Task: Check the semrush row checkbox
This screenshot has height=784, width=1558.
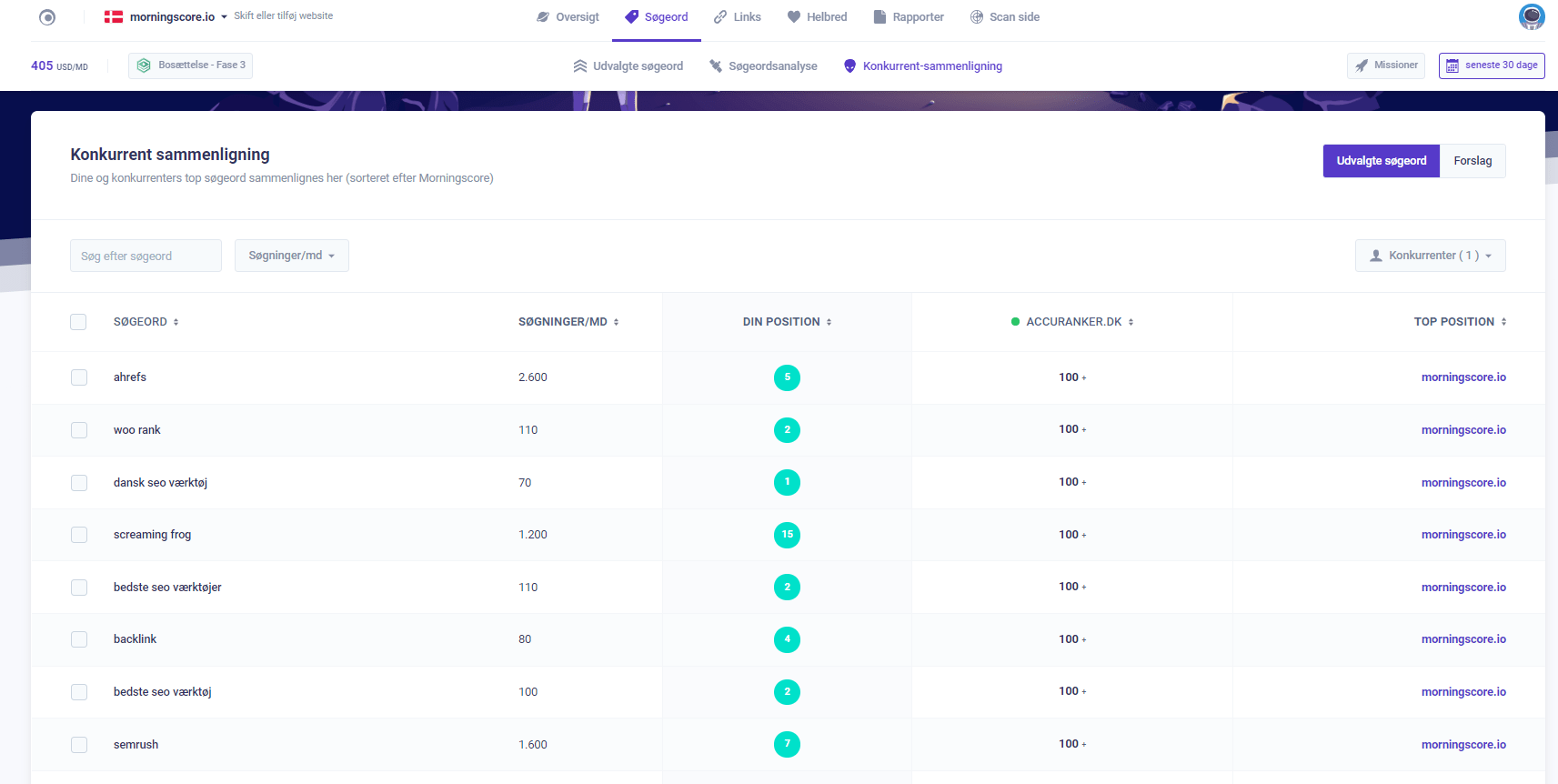Action: [79, 745]
